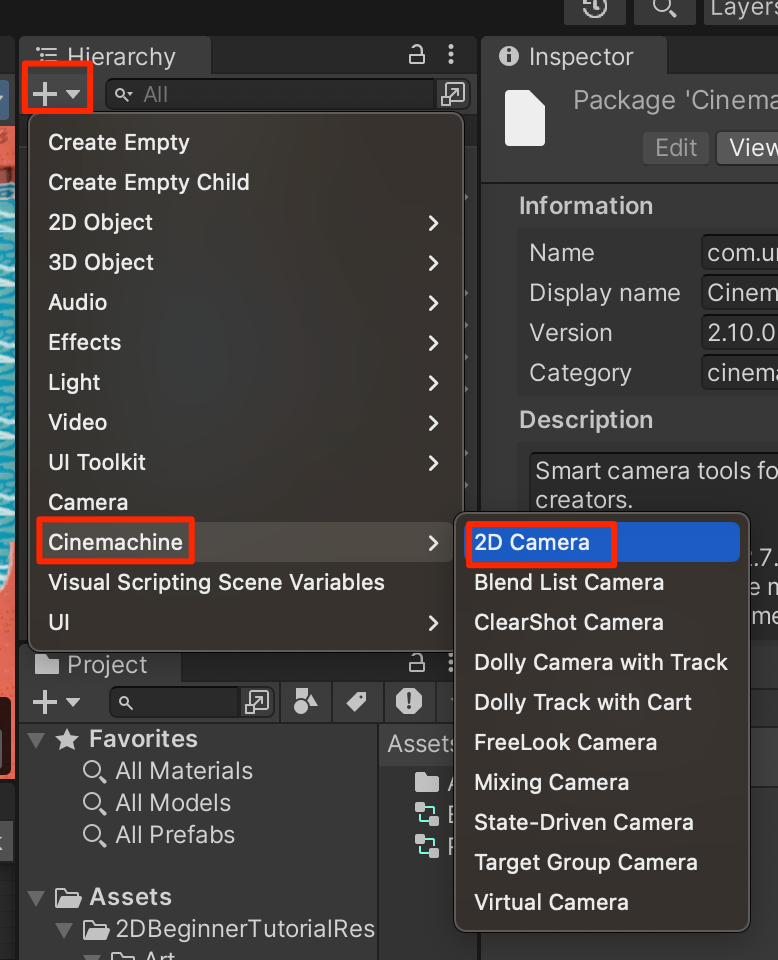Choose Blend List Camera

(602, 582)
